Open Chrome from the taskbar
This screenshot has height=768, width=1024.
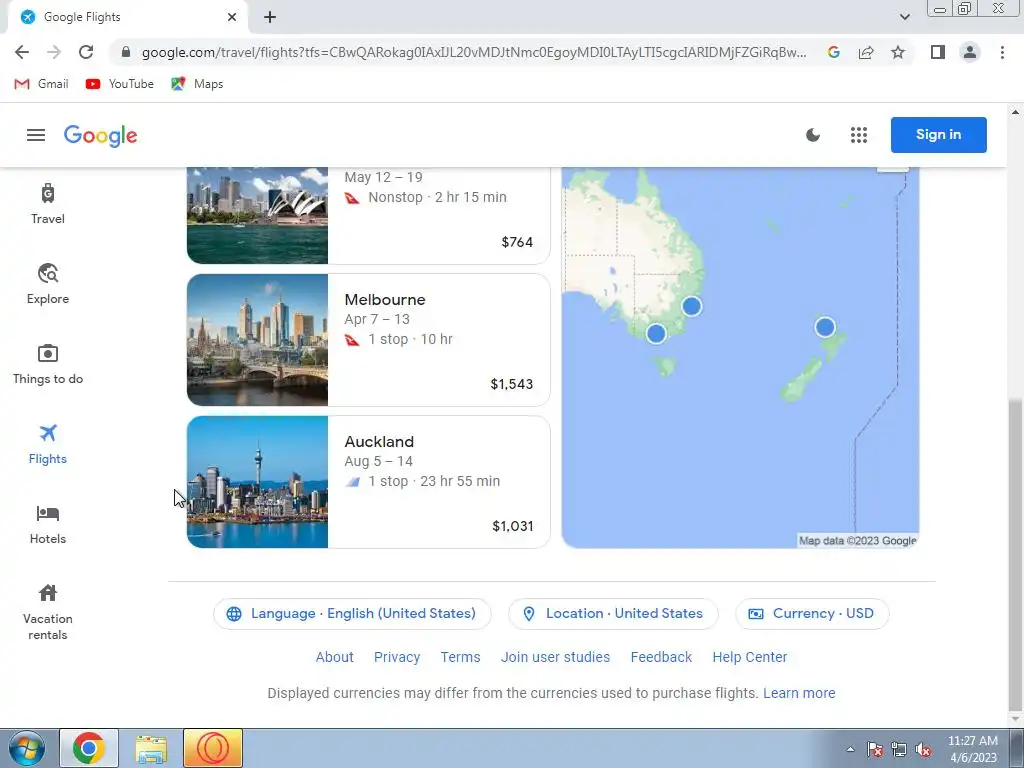pos(89,748)
